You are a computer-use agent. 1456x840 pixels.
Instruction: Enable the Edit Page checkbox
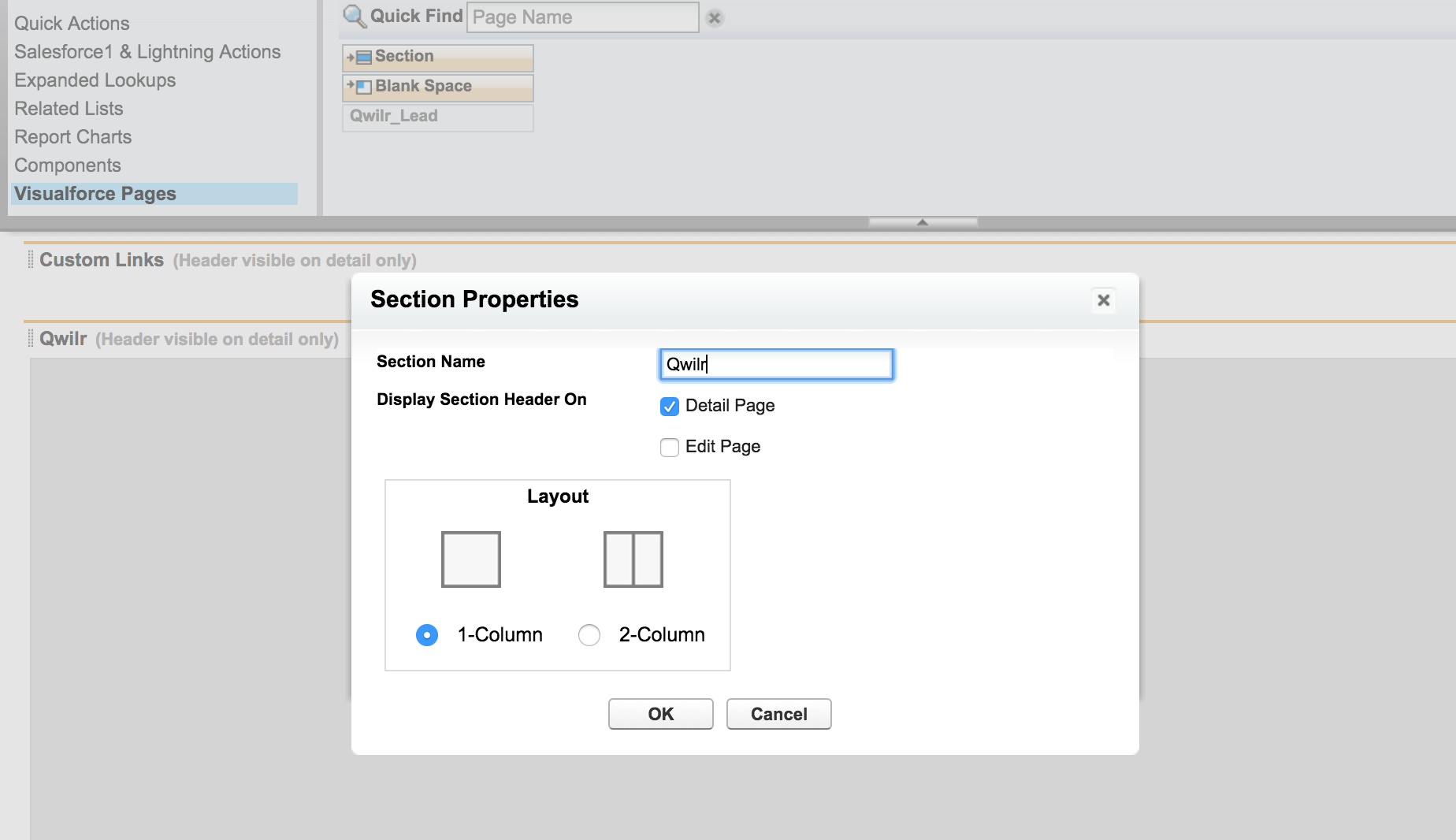670,448
